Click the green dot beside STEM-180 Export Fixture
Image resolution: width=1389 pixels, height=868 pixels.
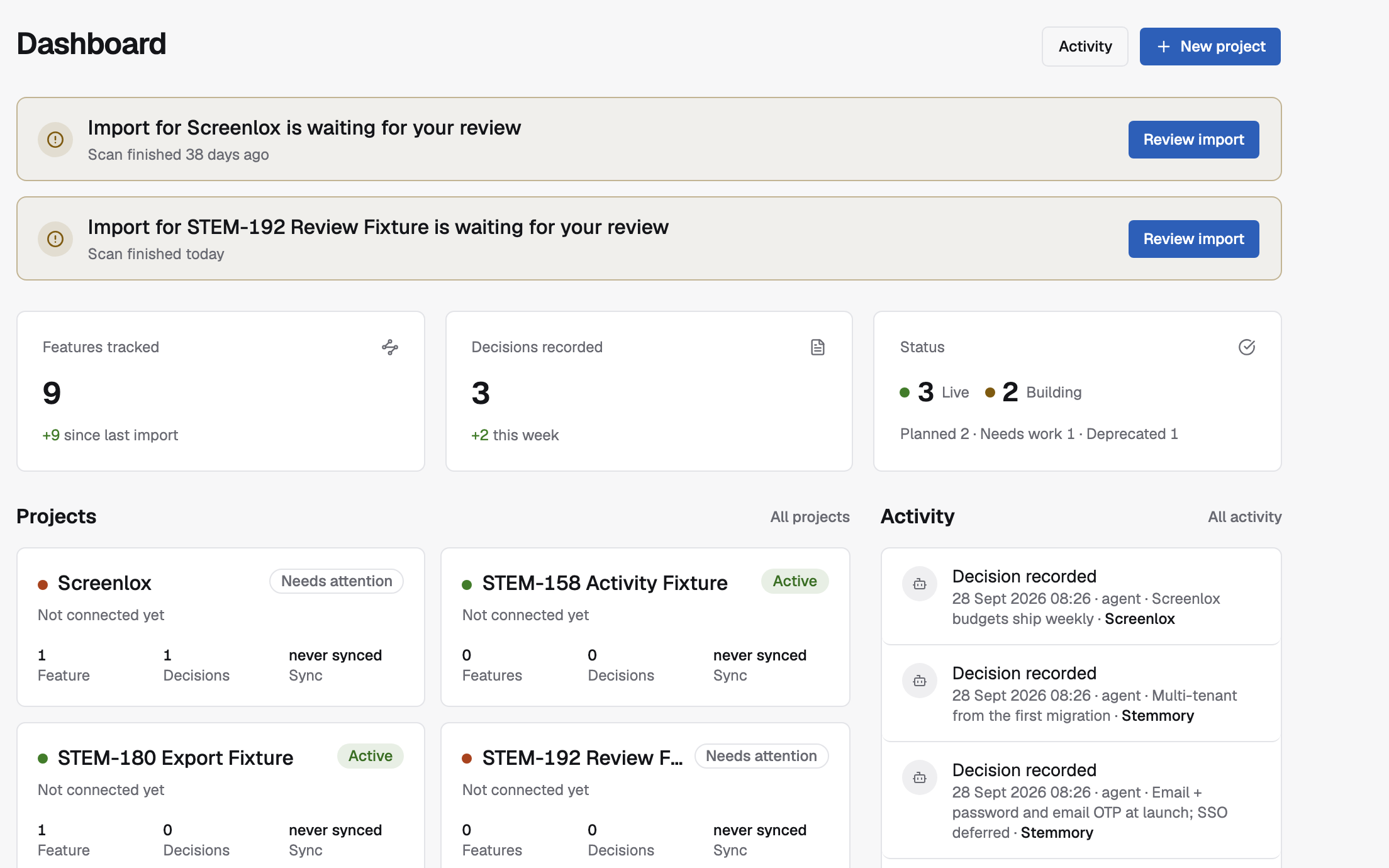43,759
